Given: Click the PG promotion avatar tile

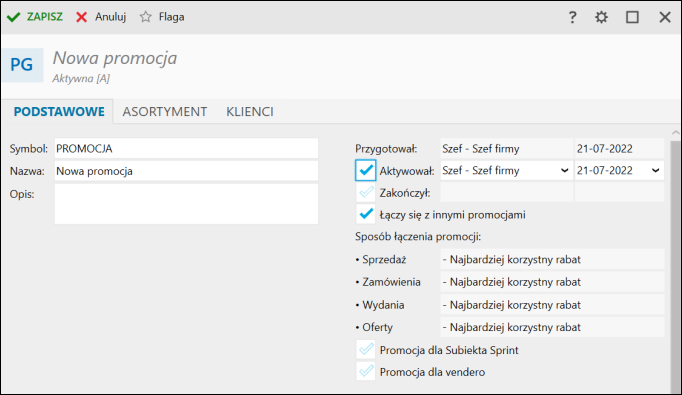Looking at the screenshot, I should pos(22,65).
